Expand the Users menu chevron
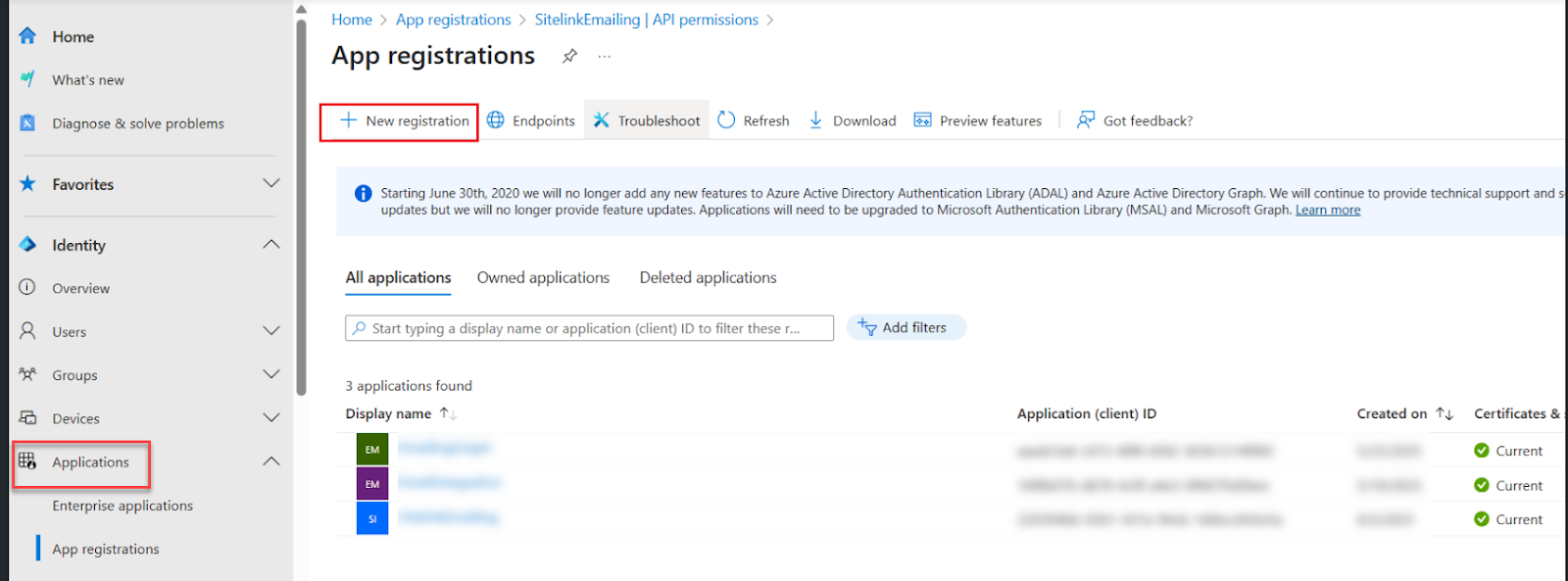The height and width of the screenshot is (581, 1568). pyautogui.click(x=271, y=330)
